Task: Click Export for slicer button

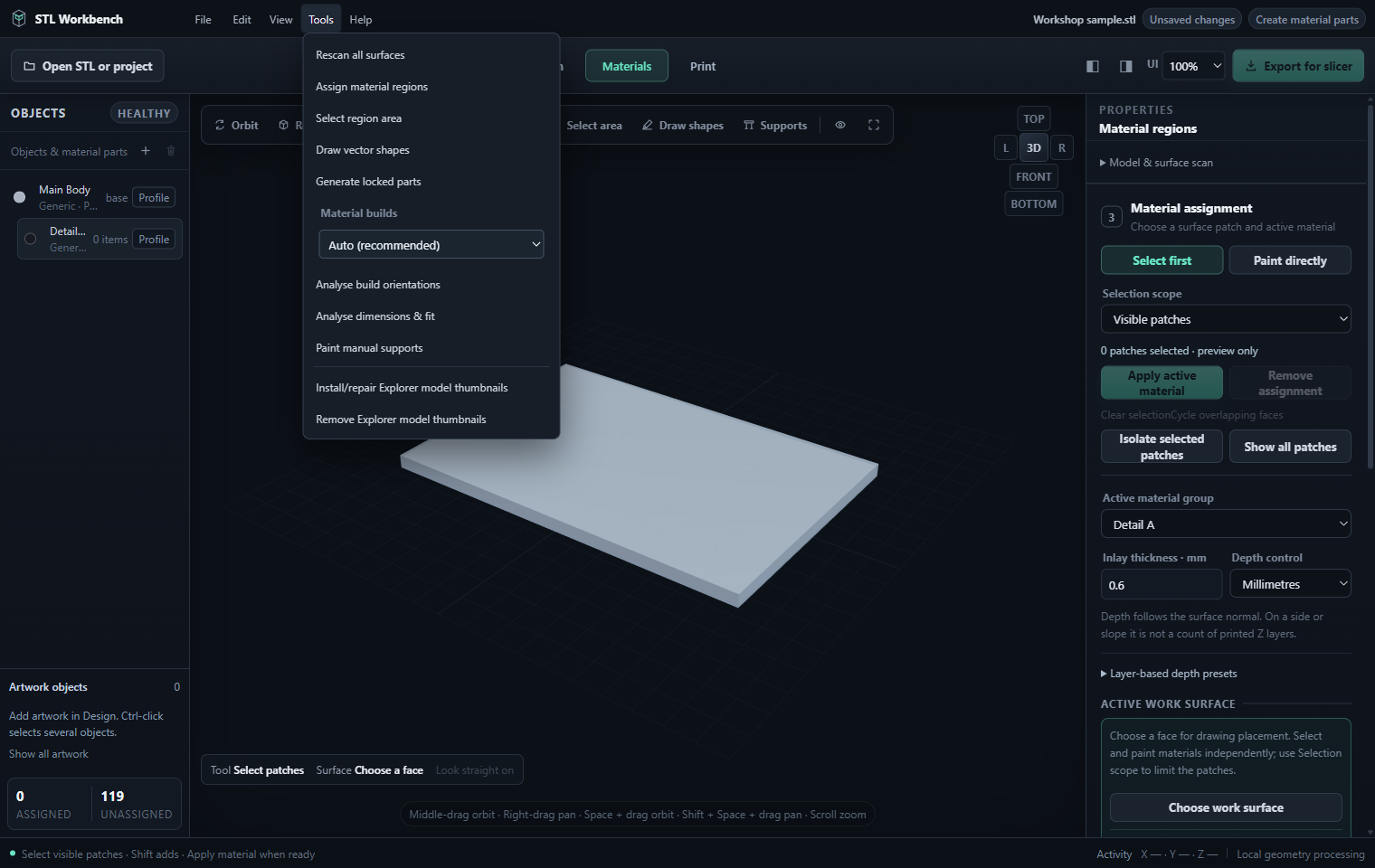Action: pyautogui.click(x=1298, y=66)
